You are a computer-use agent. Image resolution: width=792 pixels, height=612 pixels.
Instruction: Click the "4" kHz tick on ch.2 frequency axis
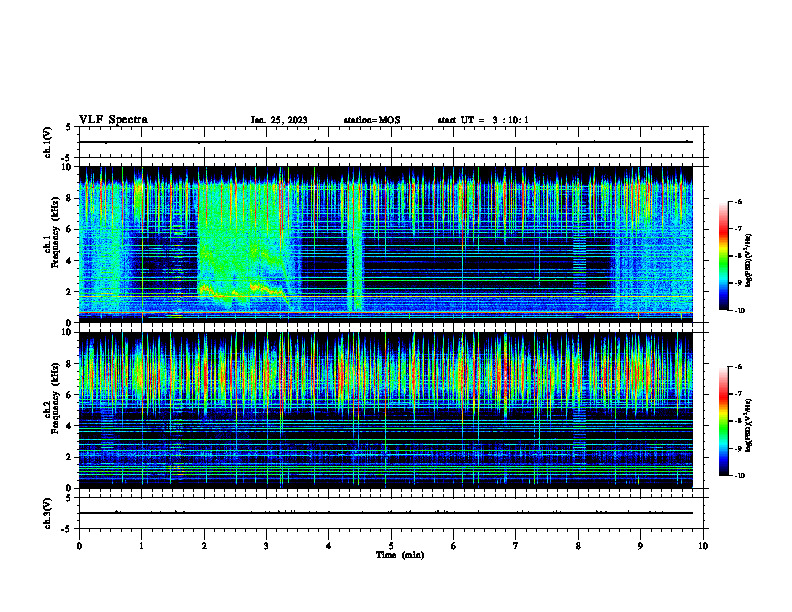point(69,426)
